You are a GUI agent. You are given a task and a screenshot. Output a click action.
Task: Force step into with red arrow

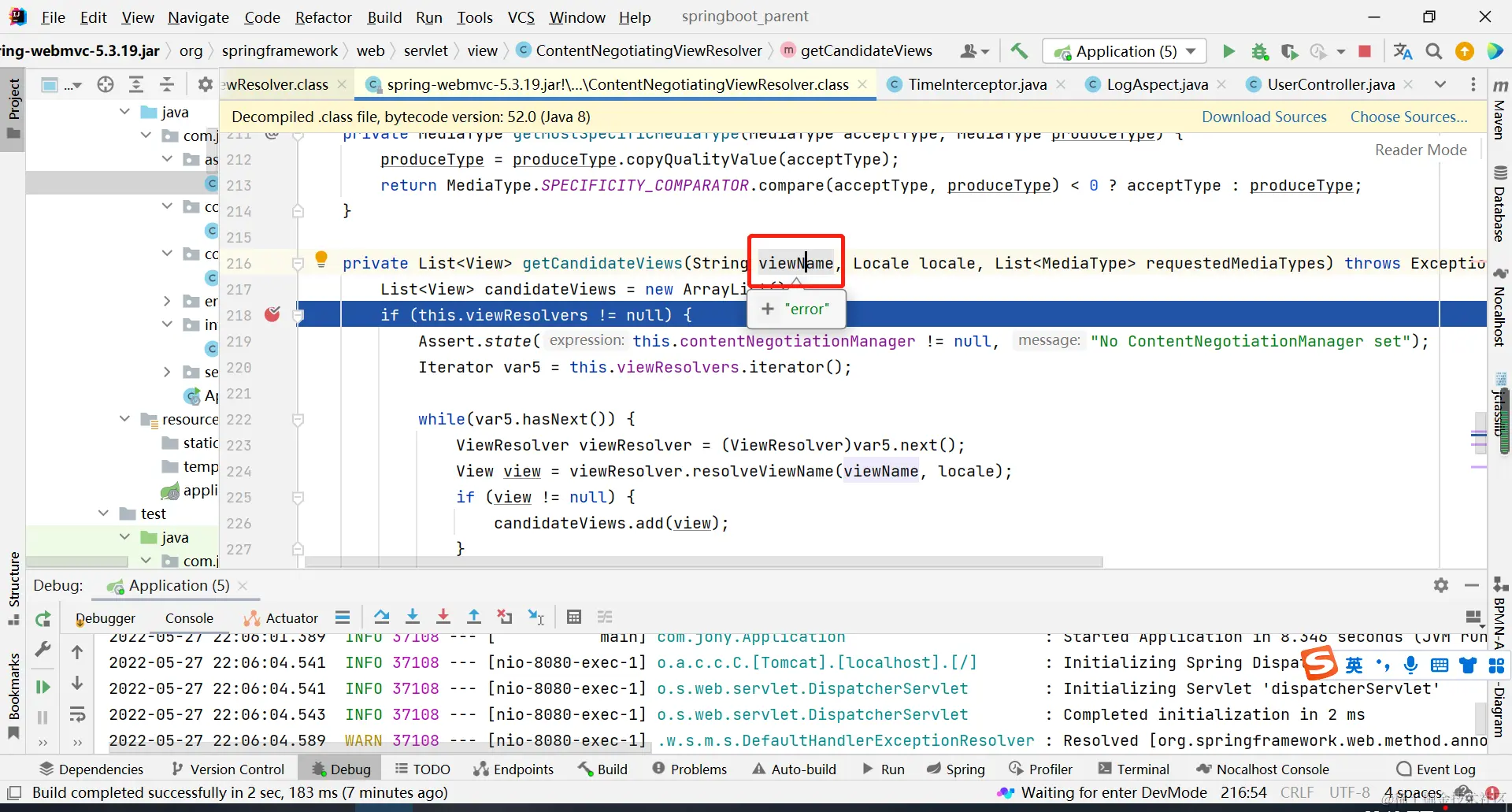click(443, 617)
